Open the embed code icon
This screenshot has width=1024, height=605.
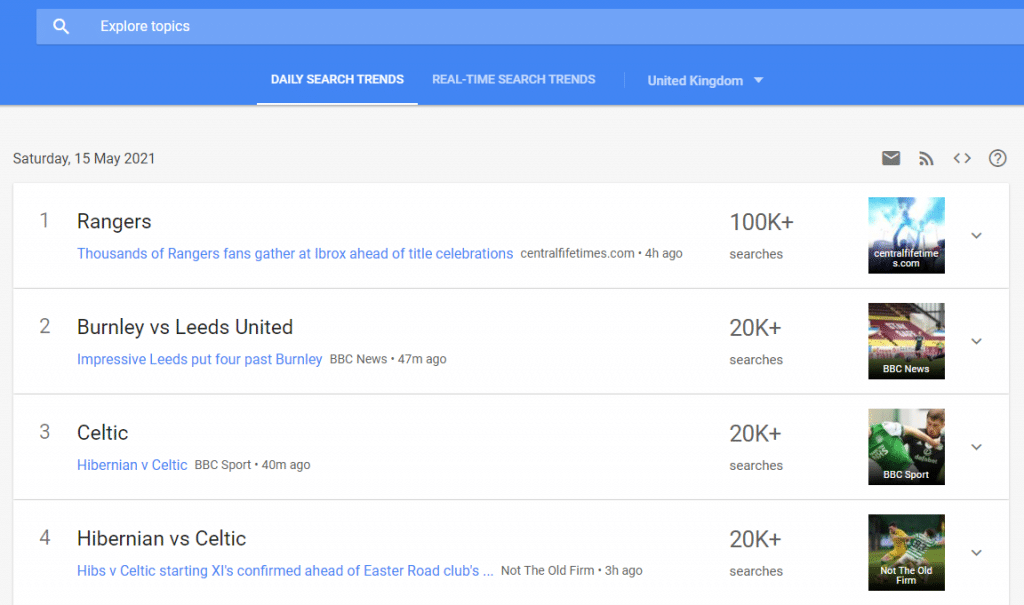tap(962, 158)
